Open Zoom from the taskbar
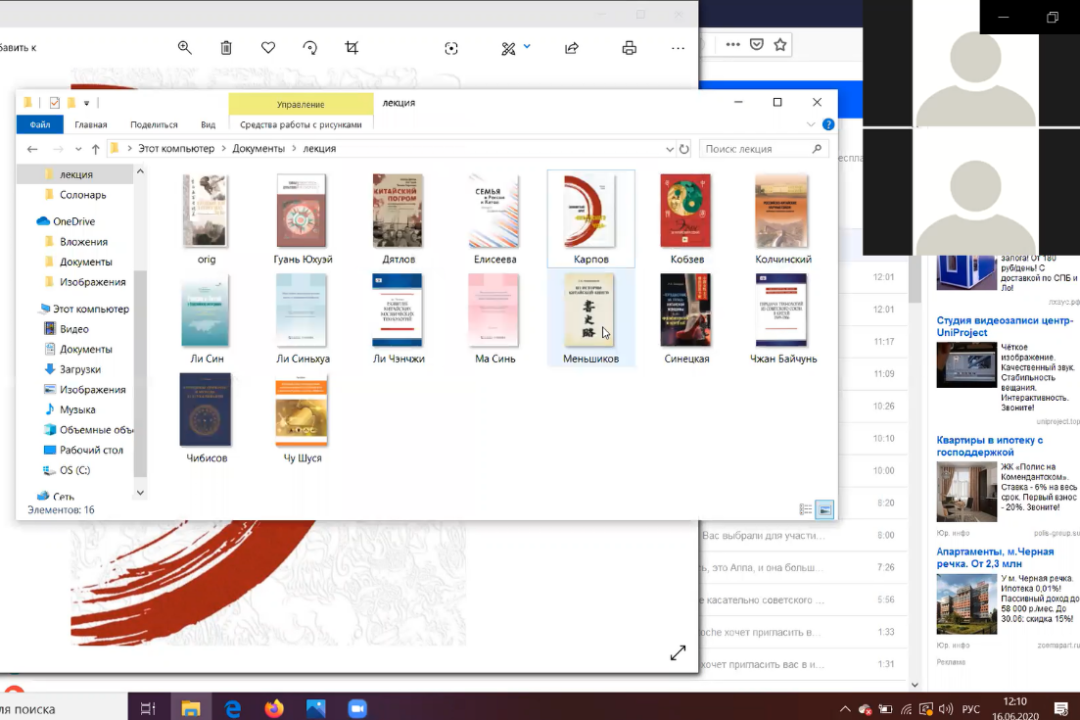The height and width of the screenshot is (720, 1080). (357, 708)
